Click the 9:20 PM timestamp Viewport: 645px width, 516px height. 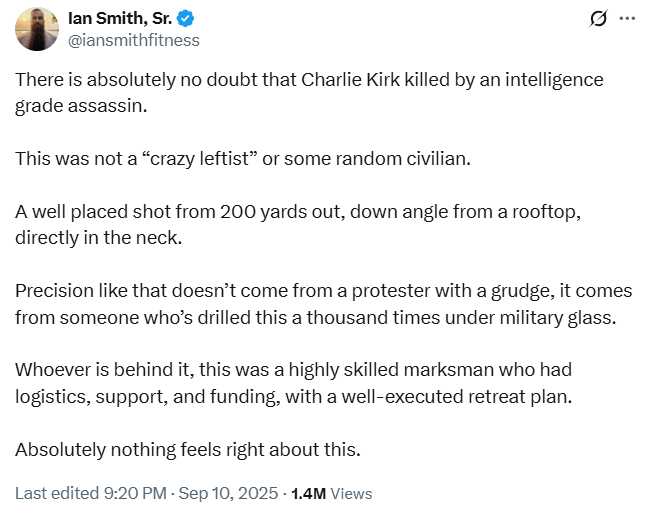(135, 493)
